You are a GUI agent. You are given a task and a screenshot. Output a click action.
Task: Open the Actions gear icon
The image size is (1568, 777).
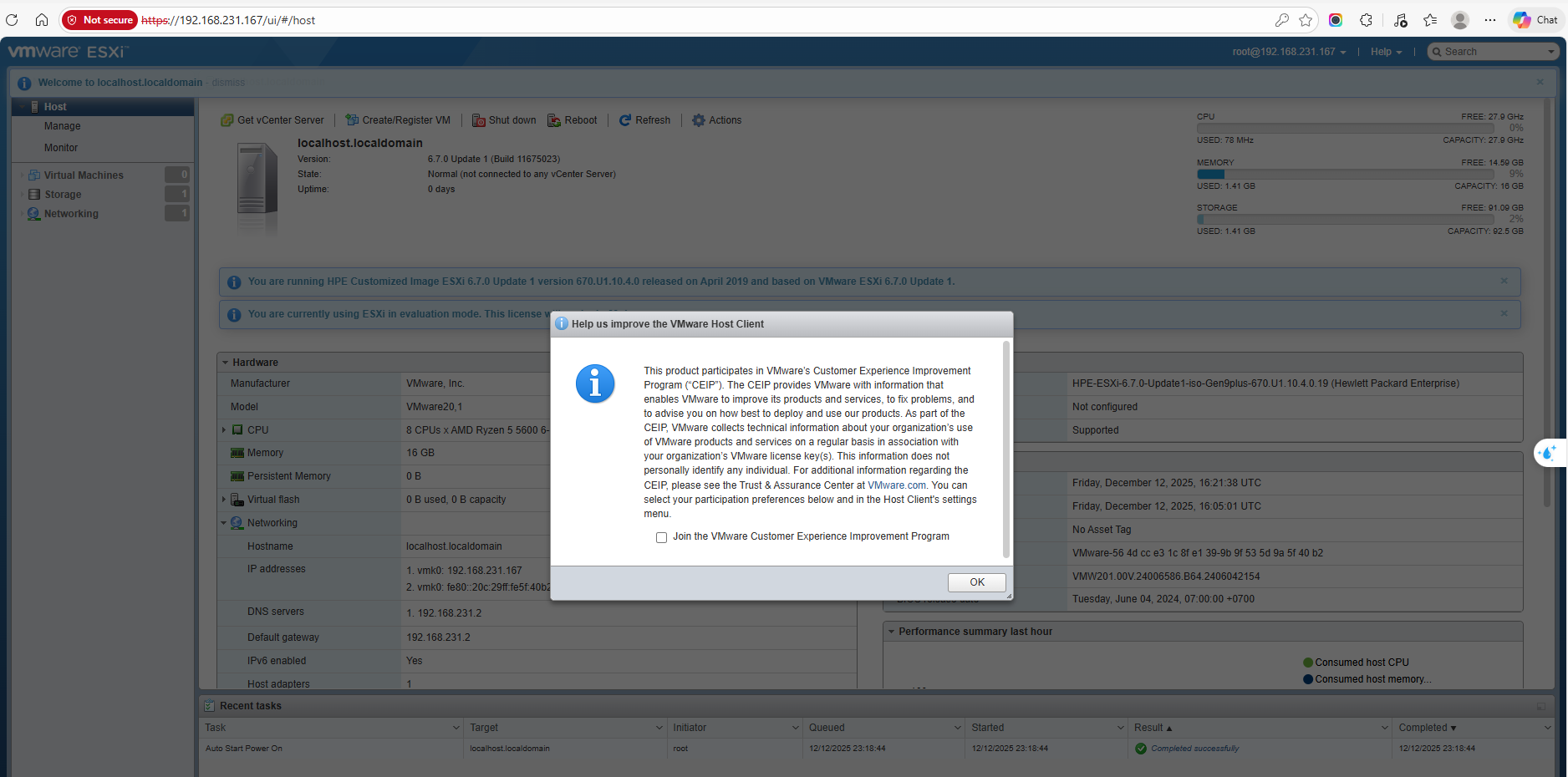click(x=699, y=120)
